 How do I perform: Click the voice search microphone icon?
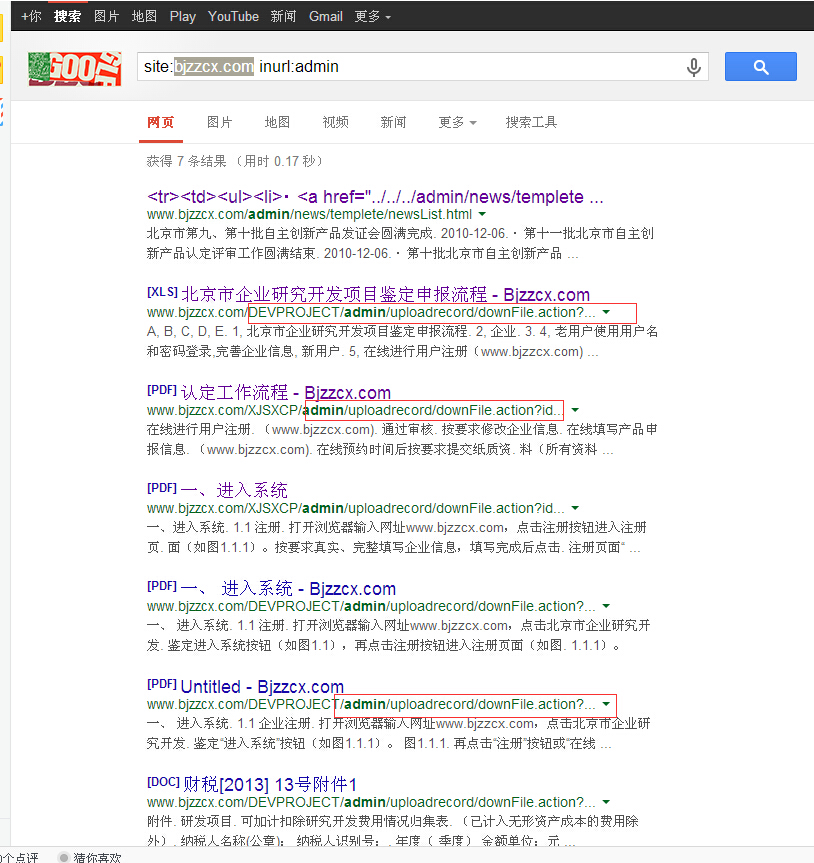[693, 67]
